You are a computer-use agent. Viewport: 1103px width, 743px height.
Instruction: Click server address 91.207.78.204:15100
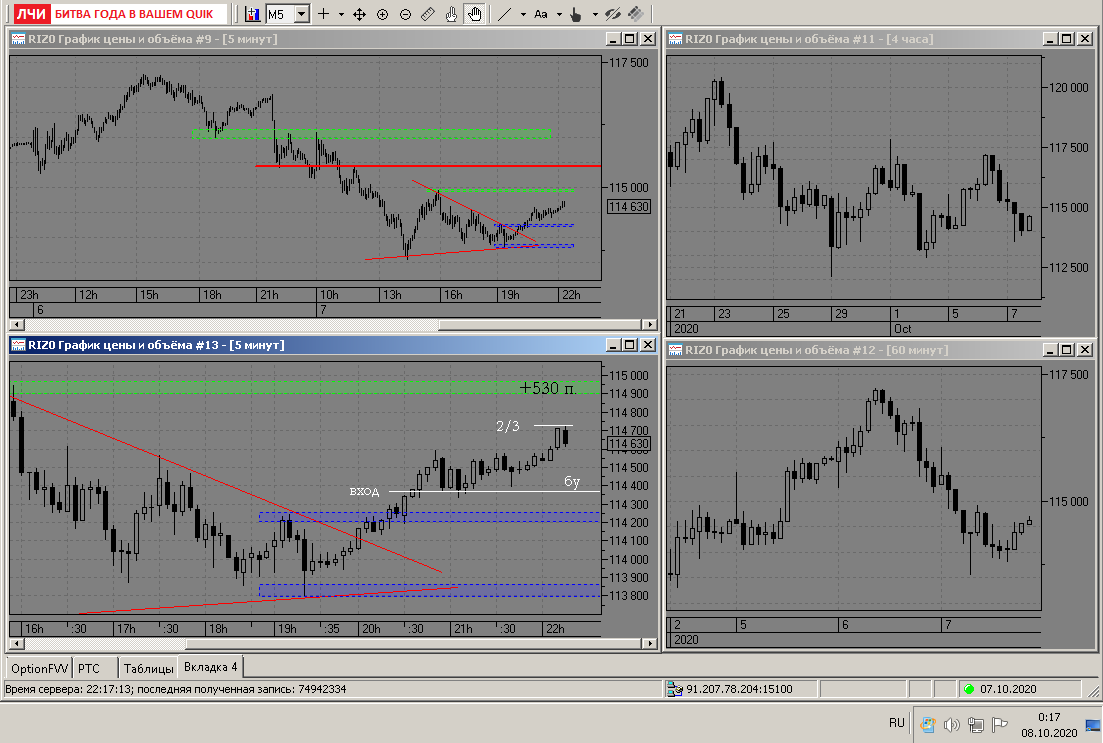tap(739, 689)
